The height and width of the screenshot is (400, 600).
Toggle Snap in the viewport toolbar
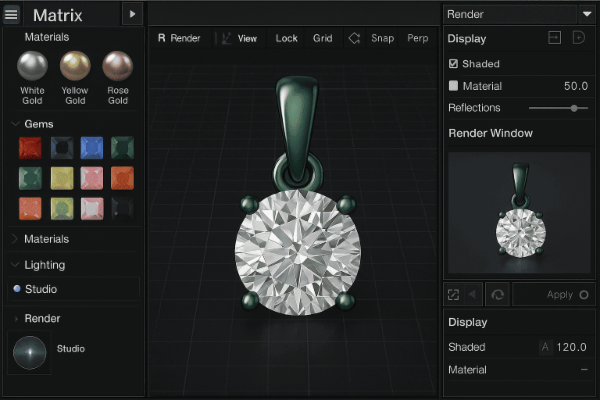382,38
